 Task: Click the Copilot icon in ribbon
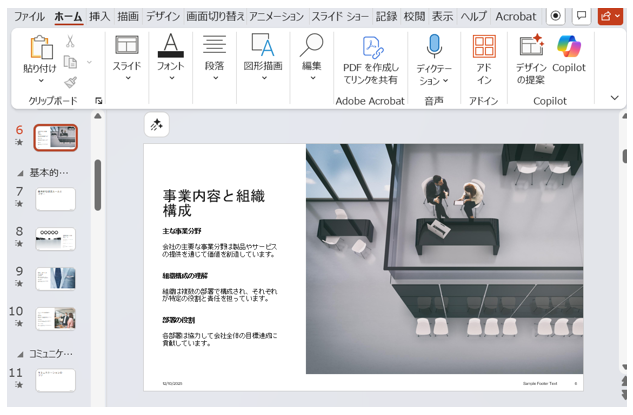click(x=569, y=46)
